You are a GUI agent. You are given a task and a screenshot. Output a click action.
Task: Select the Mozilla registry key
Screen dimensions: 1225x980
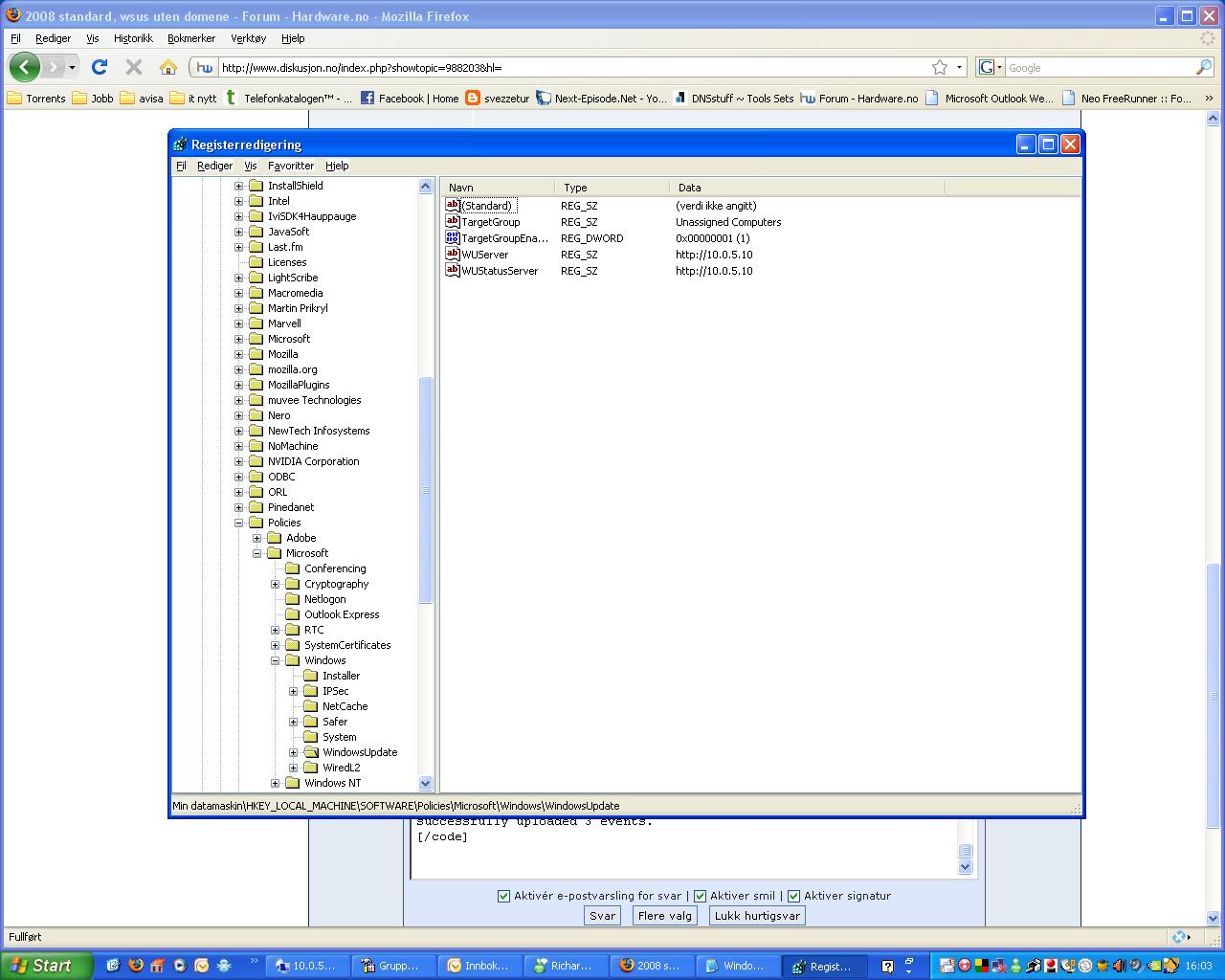click(x=282, y=354)
